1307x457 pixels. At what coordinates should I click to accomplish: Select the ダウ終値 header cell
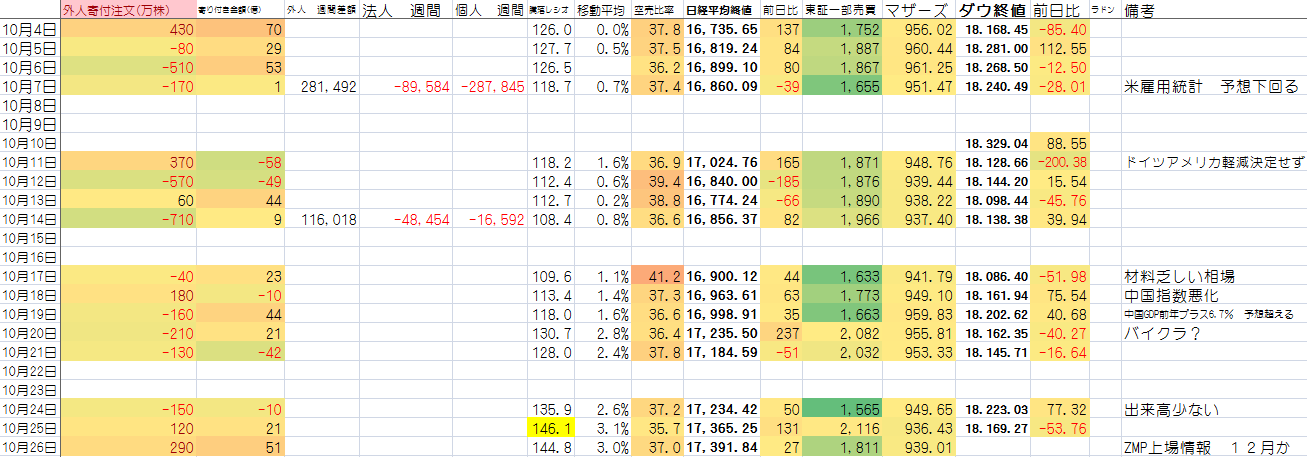click(x=992, y=11)
